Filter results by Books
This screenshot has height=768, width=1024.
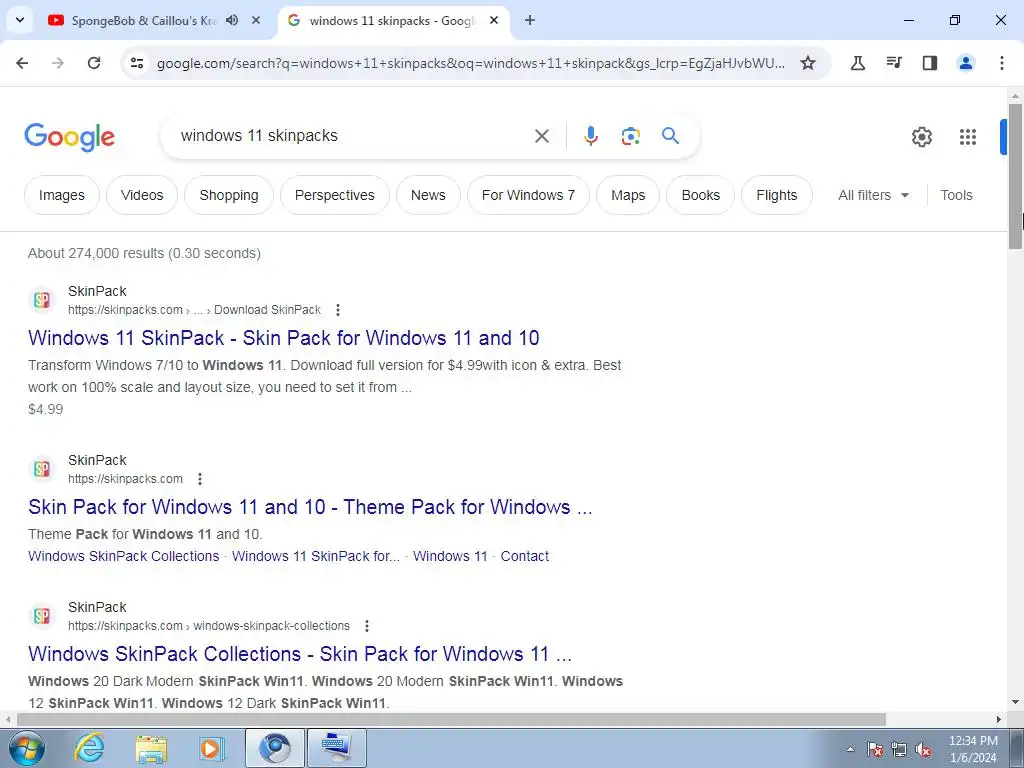point(700,195)
